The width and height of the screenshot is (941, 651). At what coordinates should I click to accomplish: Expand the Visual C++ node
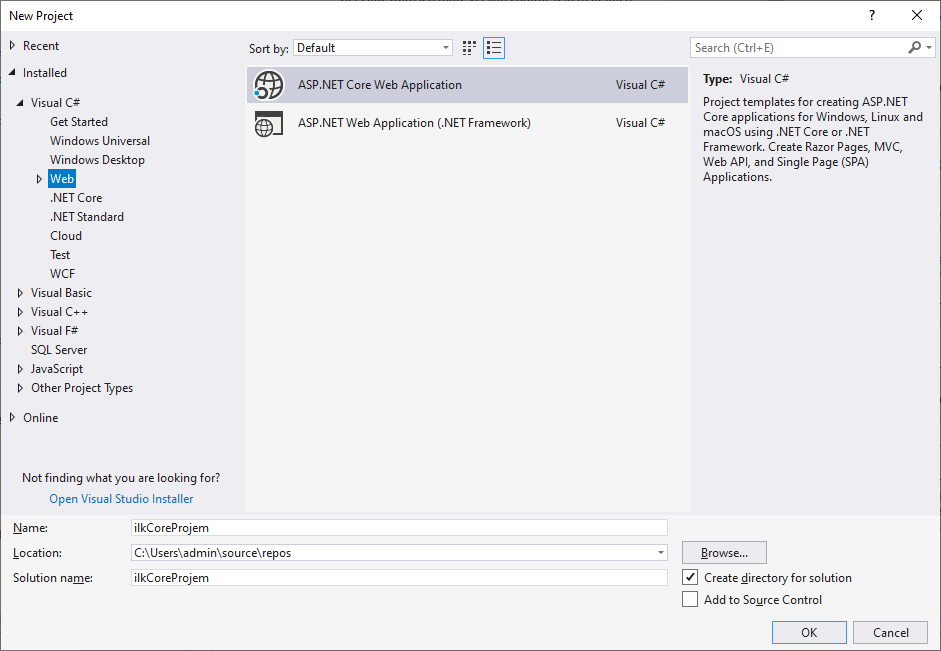20,312
